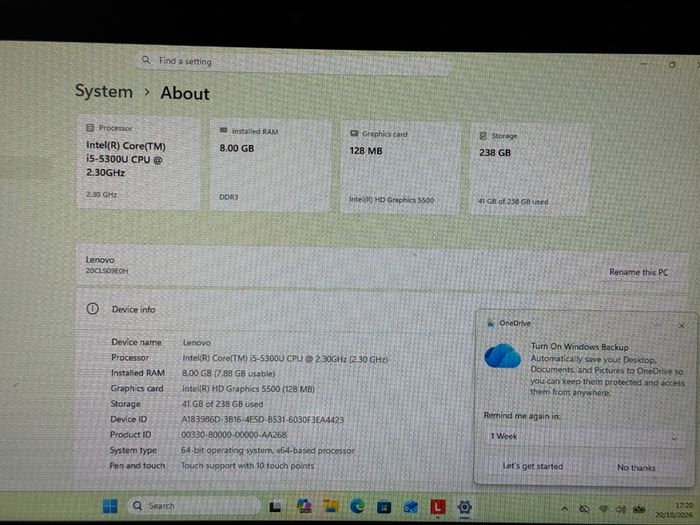Select the Device ID value text
The height and width of the screenshot is (525, 700).
262,420
